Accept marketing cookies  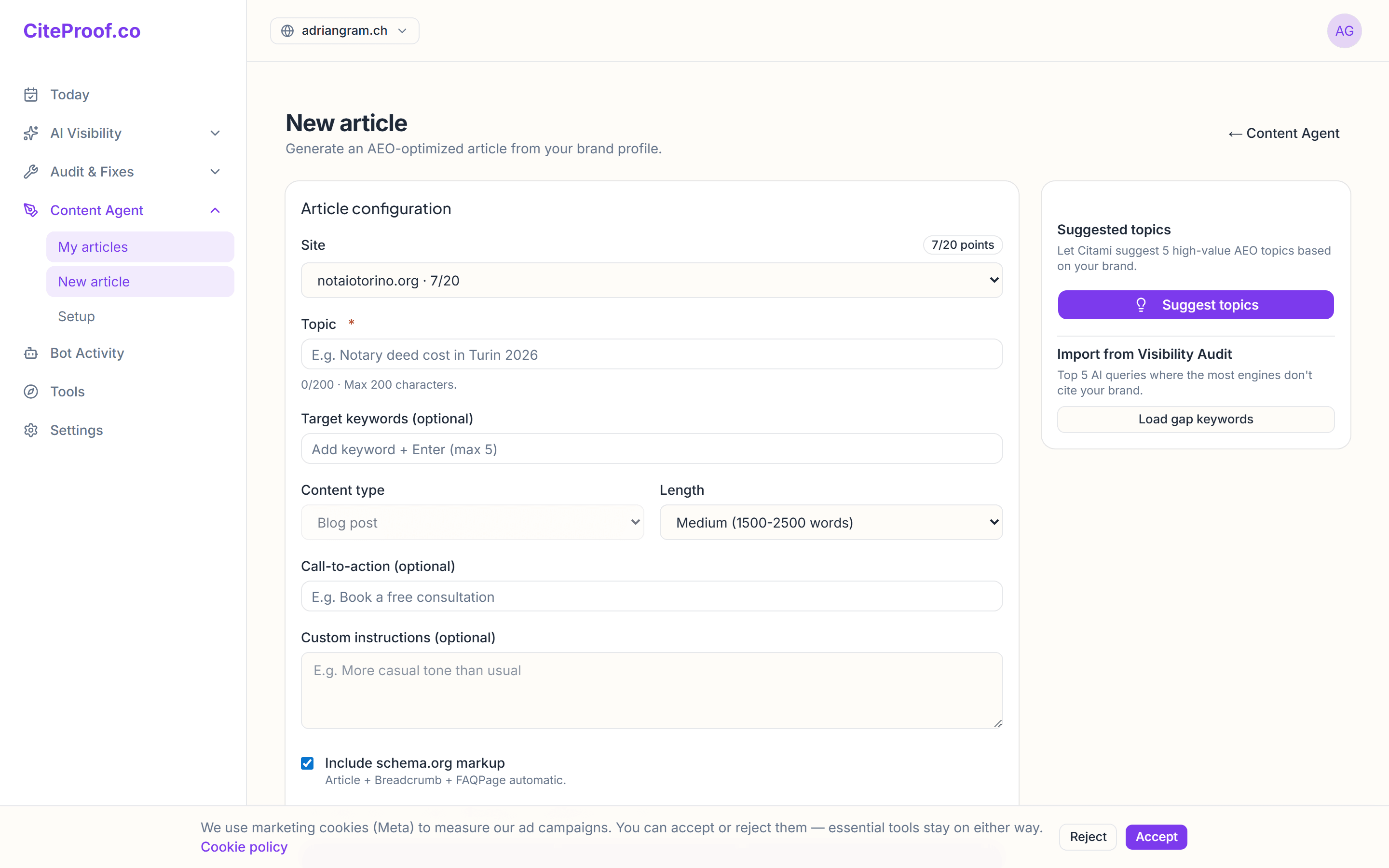coord(1156,837)
